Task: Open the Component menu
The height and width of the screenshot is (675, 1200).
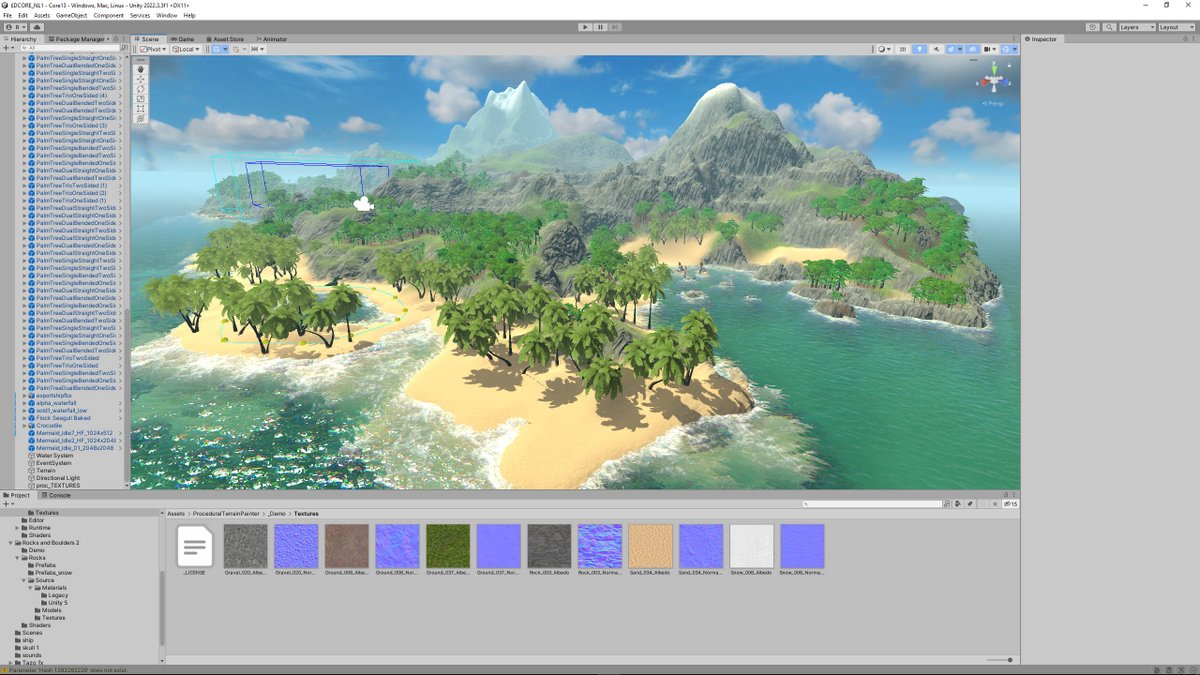Action: pyautogui.click(x=108, y=16)
